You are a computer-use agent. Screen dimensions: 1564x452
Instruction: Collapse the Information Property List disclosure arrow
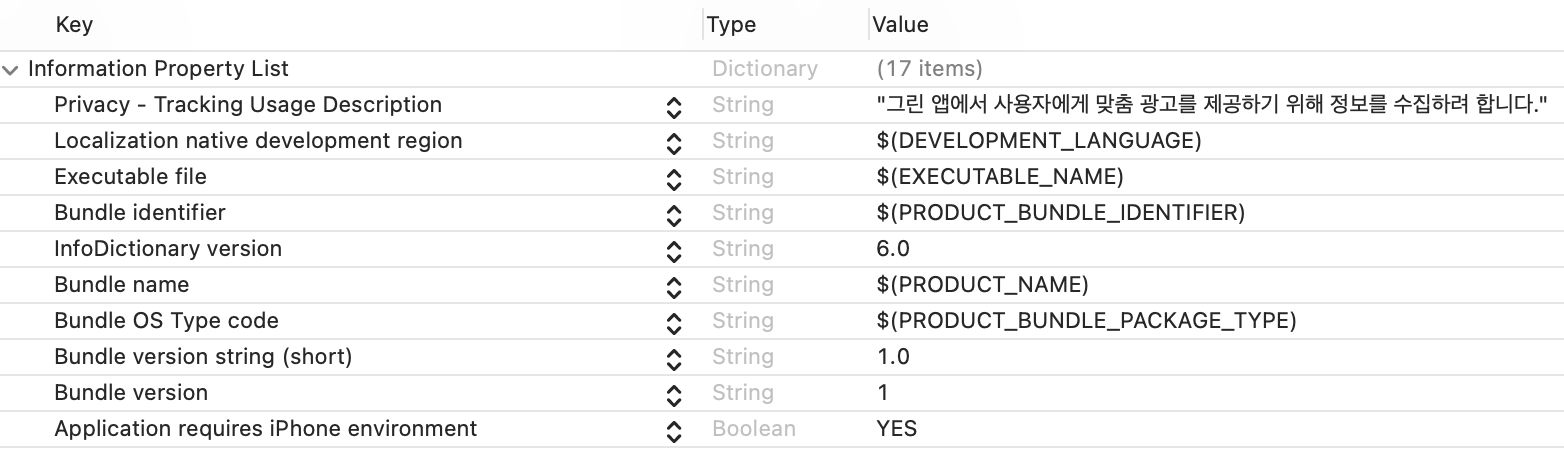pos(10,70)
